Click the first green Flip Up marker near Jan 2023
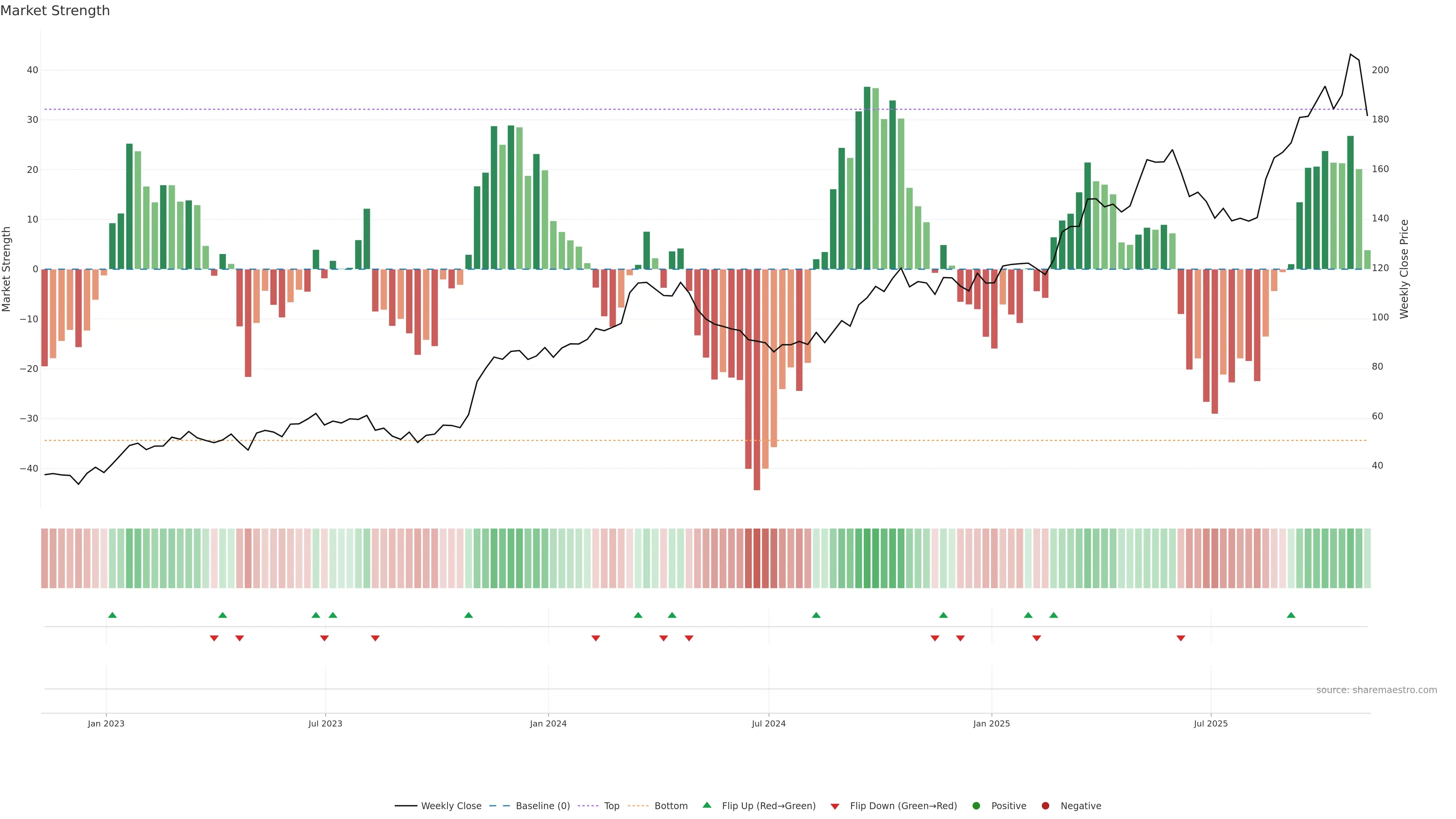 (113, 615)
